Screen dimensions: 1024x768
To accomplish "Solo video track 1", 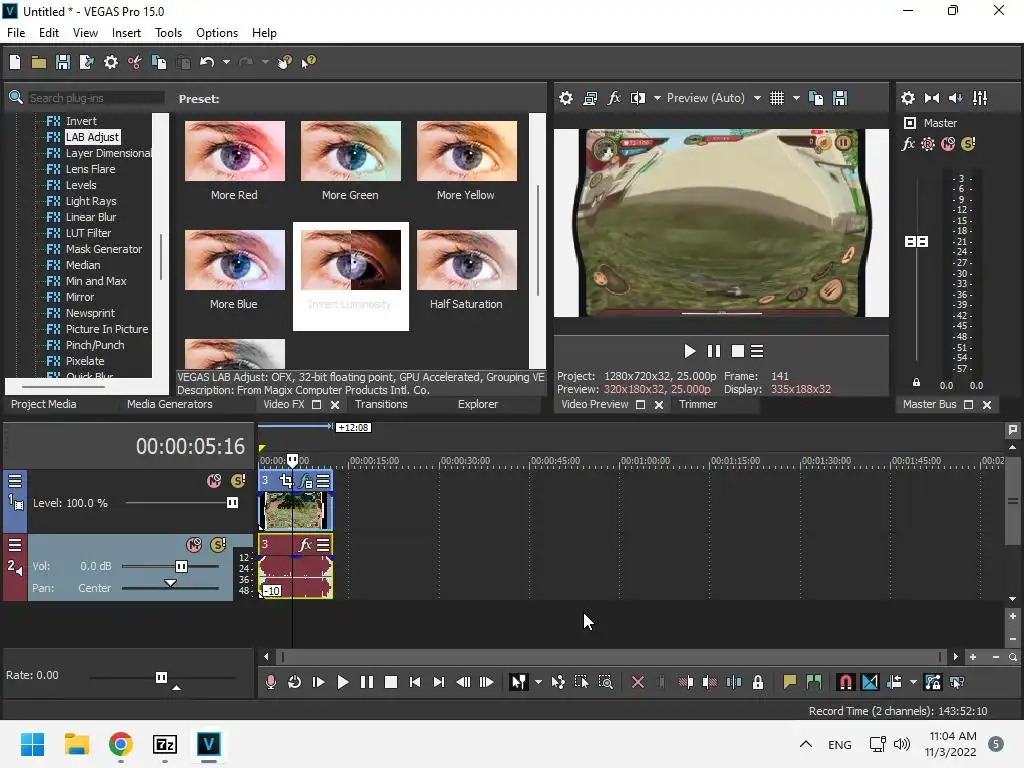I will (x=238, y=481).
